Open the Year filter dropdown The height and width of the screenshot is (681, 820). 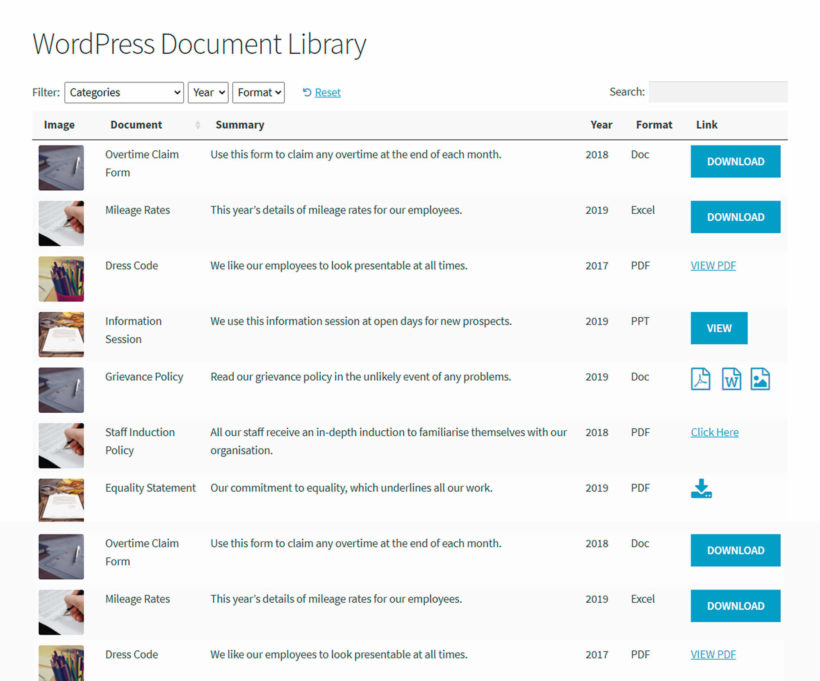[x=207, y=91]
